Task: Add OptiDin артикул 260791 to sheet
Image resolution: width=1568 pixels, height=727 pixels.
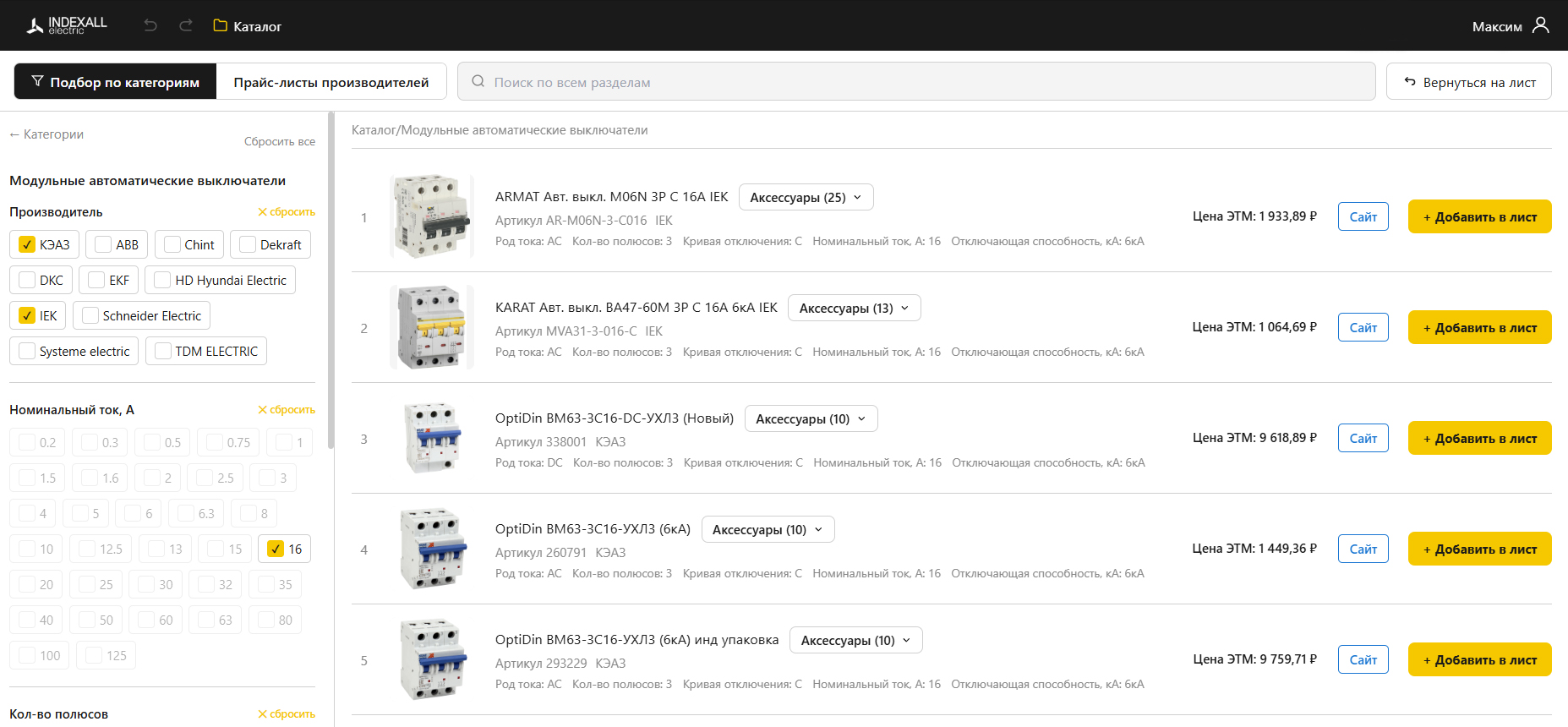Action: [1480, 549]
